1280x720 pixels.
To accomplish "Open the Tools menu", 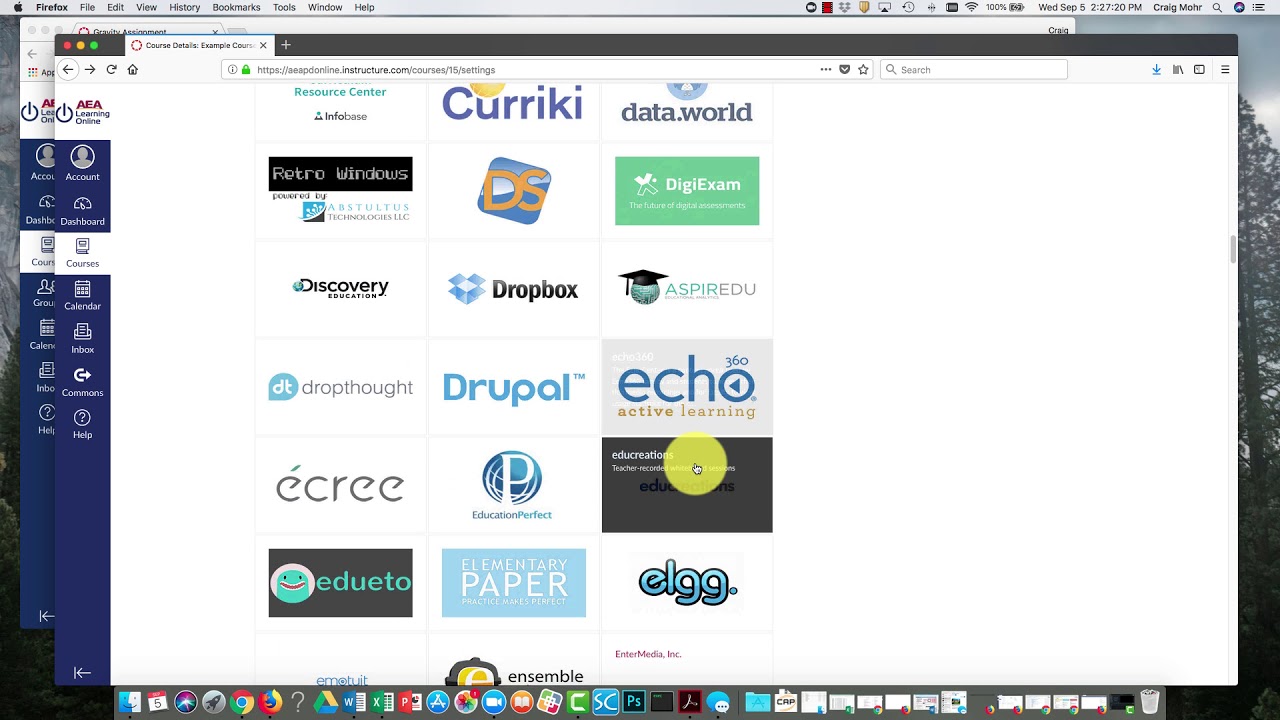I will click(284, 7).
